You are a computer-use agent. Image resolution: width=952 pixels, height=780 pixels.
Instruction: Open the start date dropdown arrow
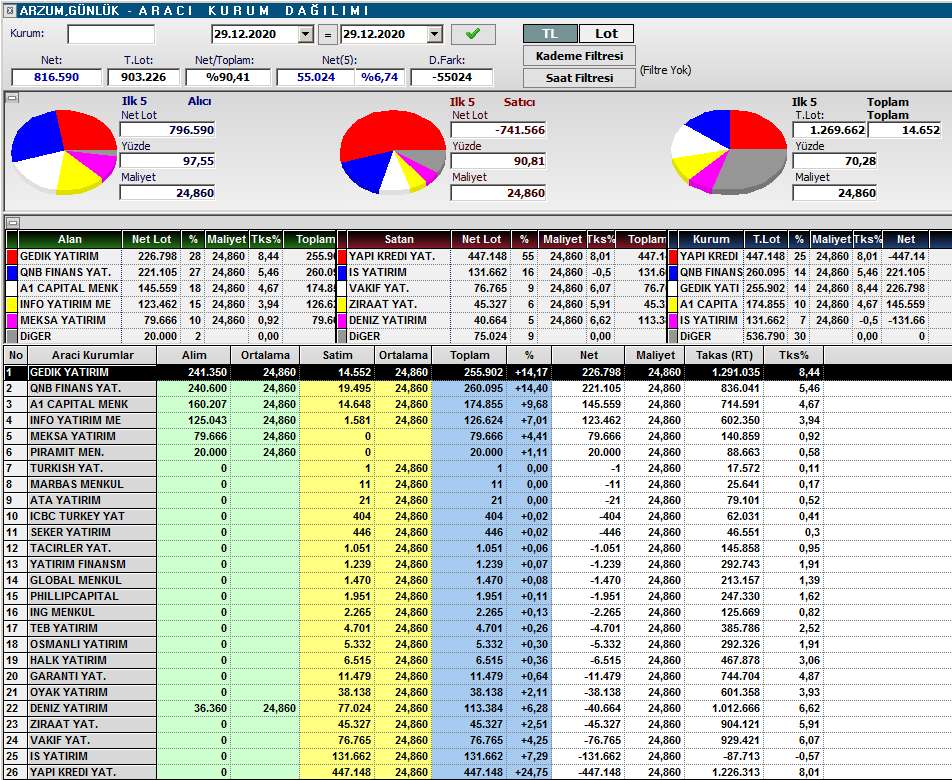click(305, 34)
